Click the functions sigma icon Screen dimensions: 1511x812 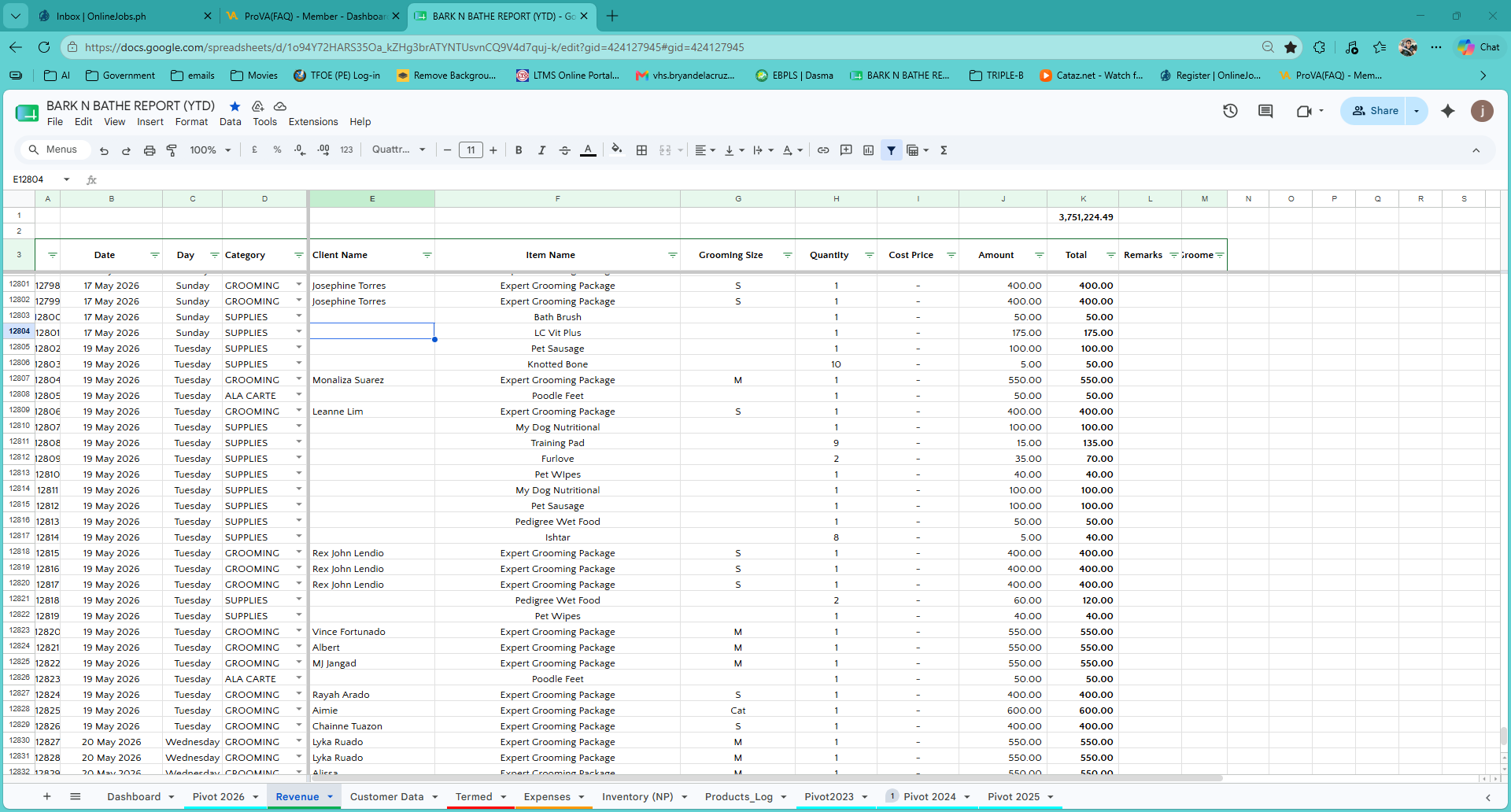(x=944, y=150)
